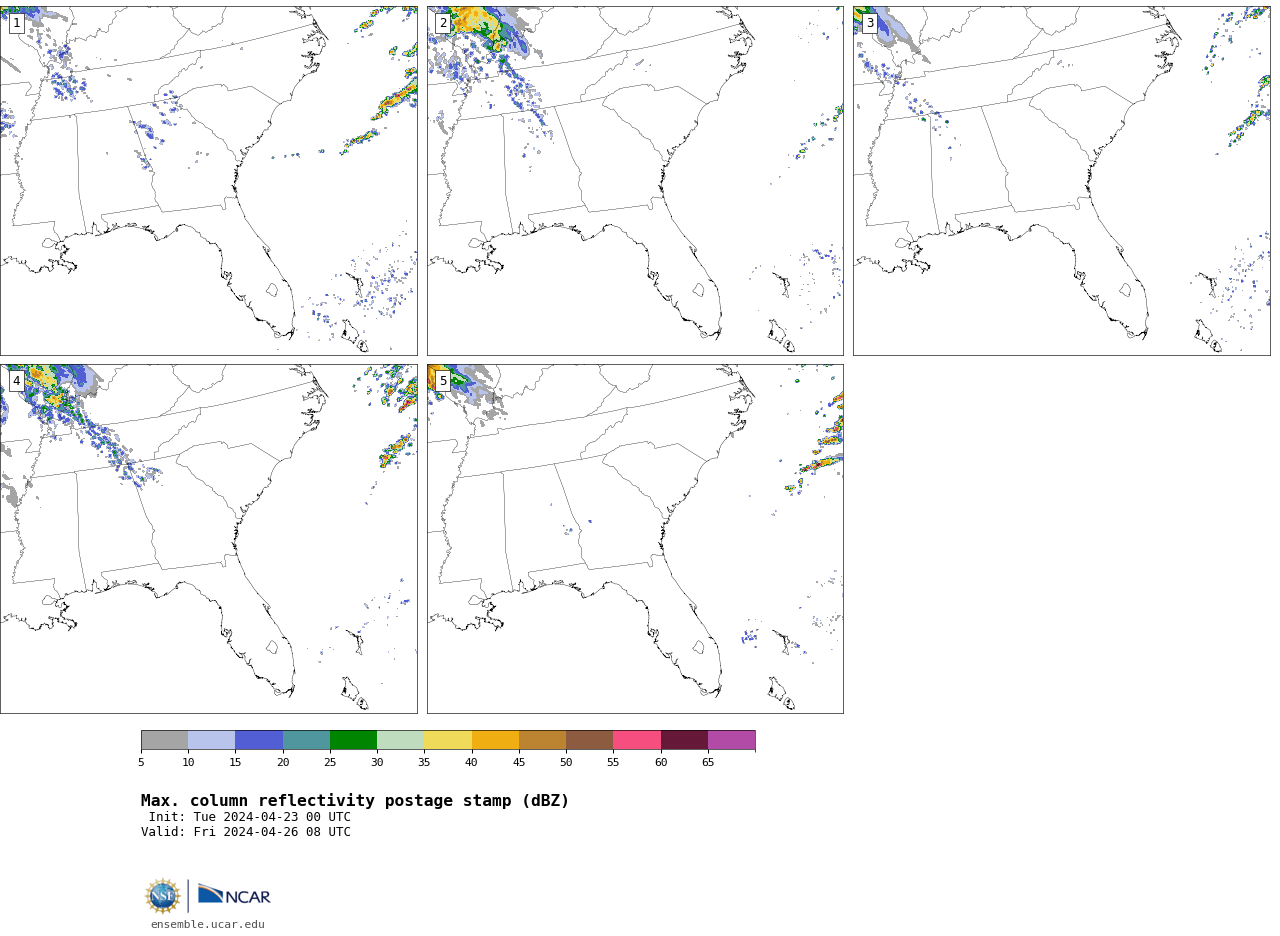Screen dimensions: 1280x936
Task: Click the gray 5-10 dBZ swatch
Action: [x=164, y=740]
